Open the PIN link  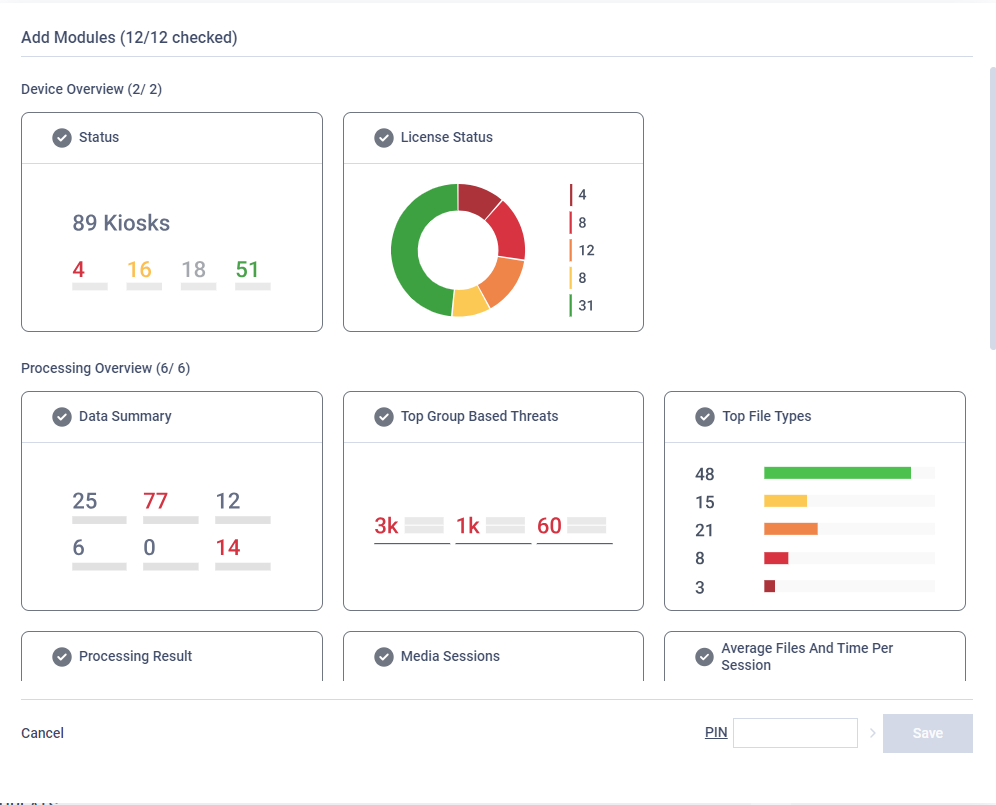point(716,733)
